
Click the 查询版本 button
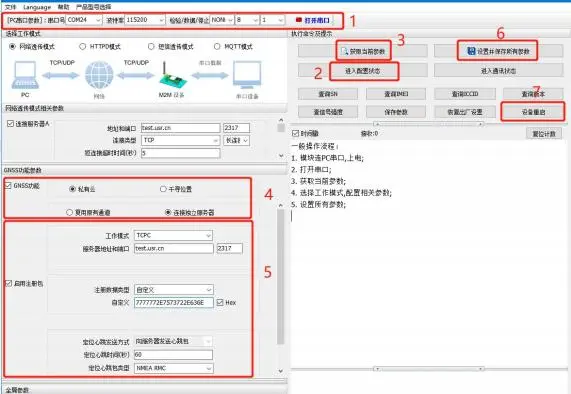point(533,94)
